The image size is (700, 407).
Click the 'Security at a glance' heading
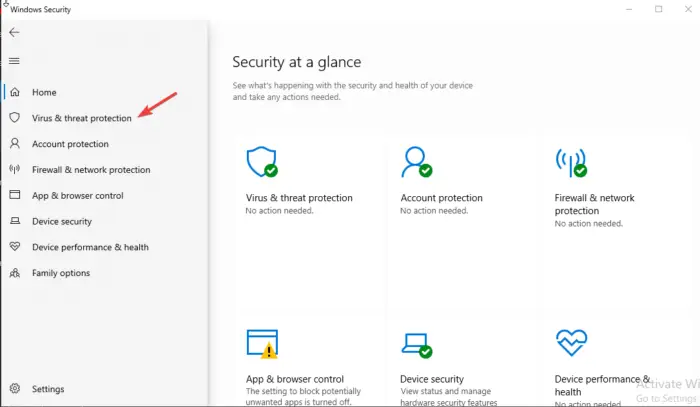point(296,62)
